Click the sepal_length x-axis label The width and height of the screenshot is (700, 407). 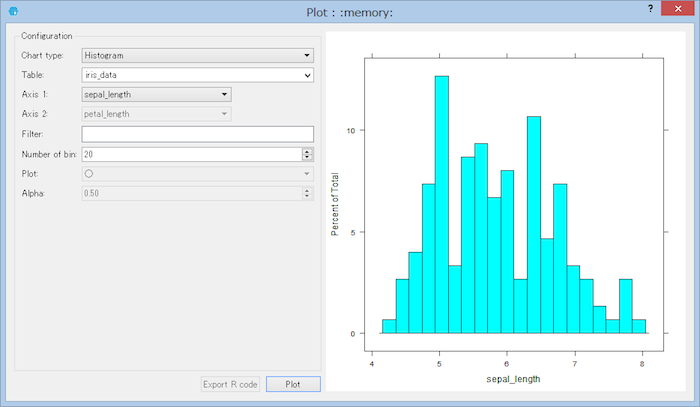513,379
